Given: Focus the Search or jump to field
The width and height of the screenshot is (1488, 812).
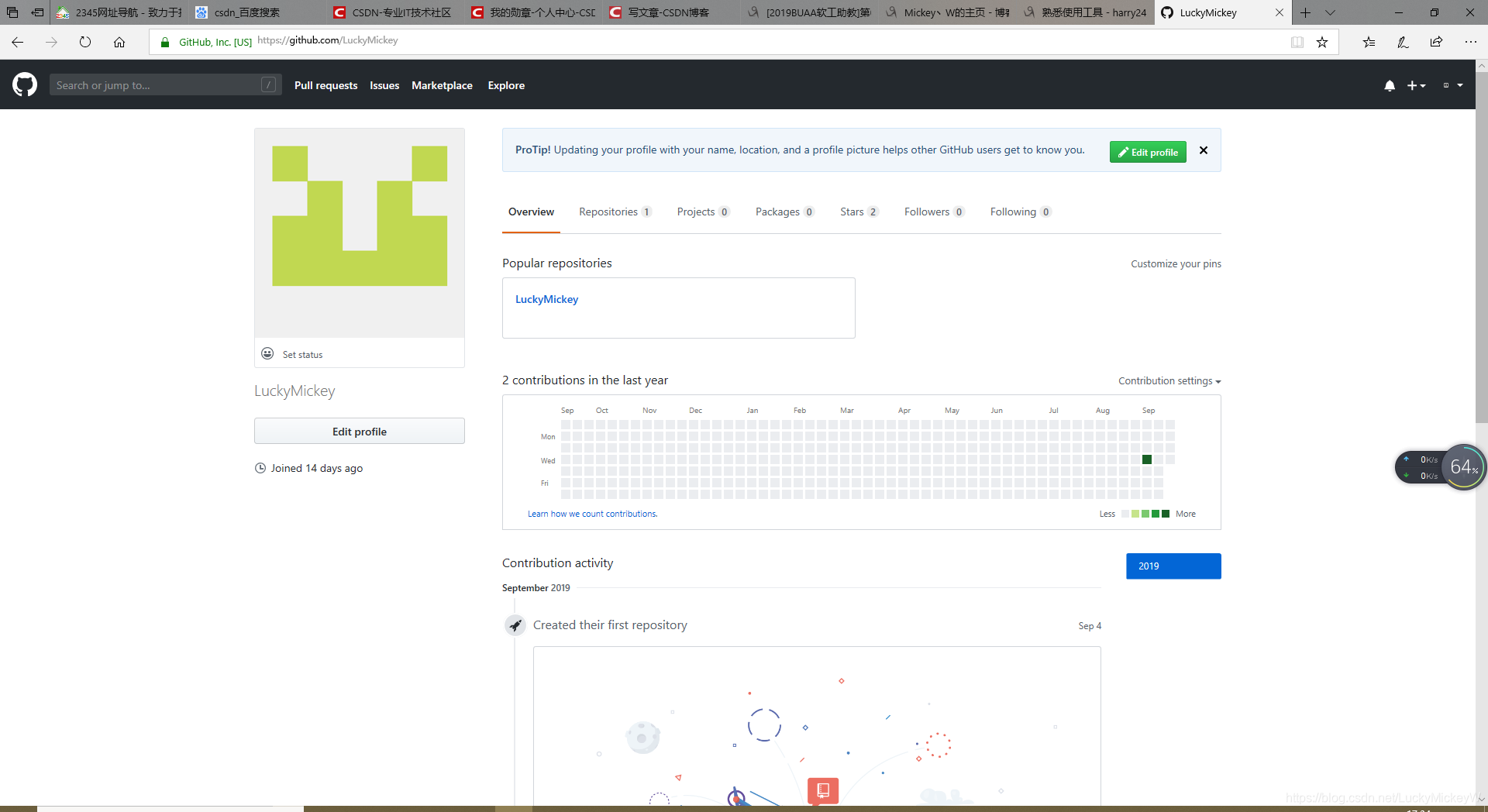Looking at the screenshot, I should [165, 85].
